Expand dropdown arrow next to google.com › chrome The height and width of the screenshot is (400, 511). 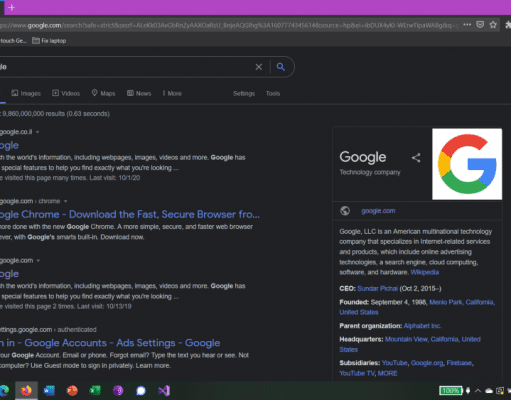[x=65, y=201]
